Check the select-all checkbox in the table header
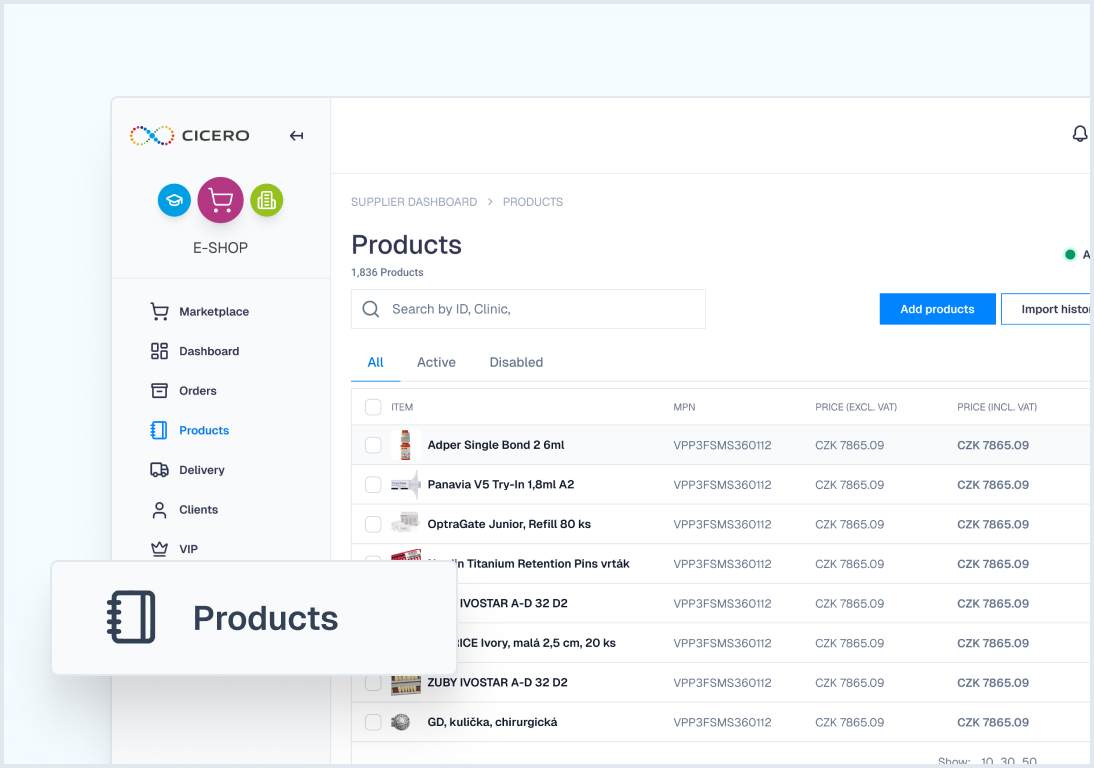The image size is (1094, 768). 373,407
